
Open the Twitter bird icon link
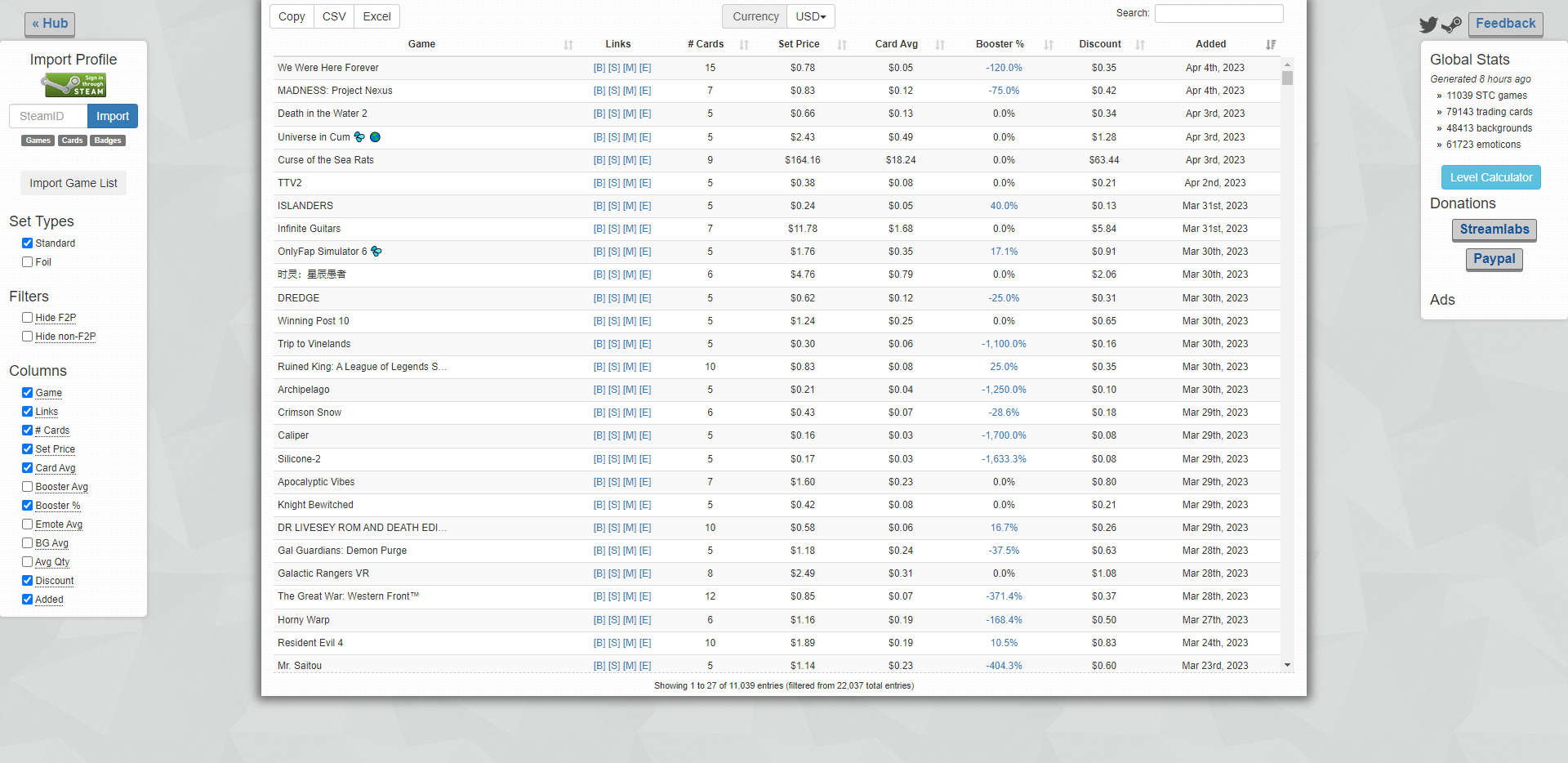[1428, 25]
